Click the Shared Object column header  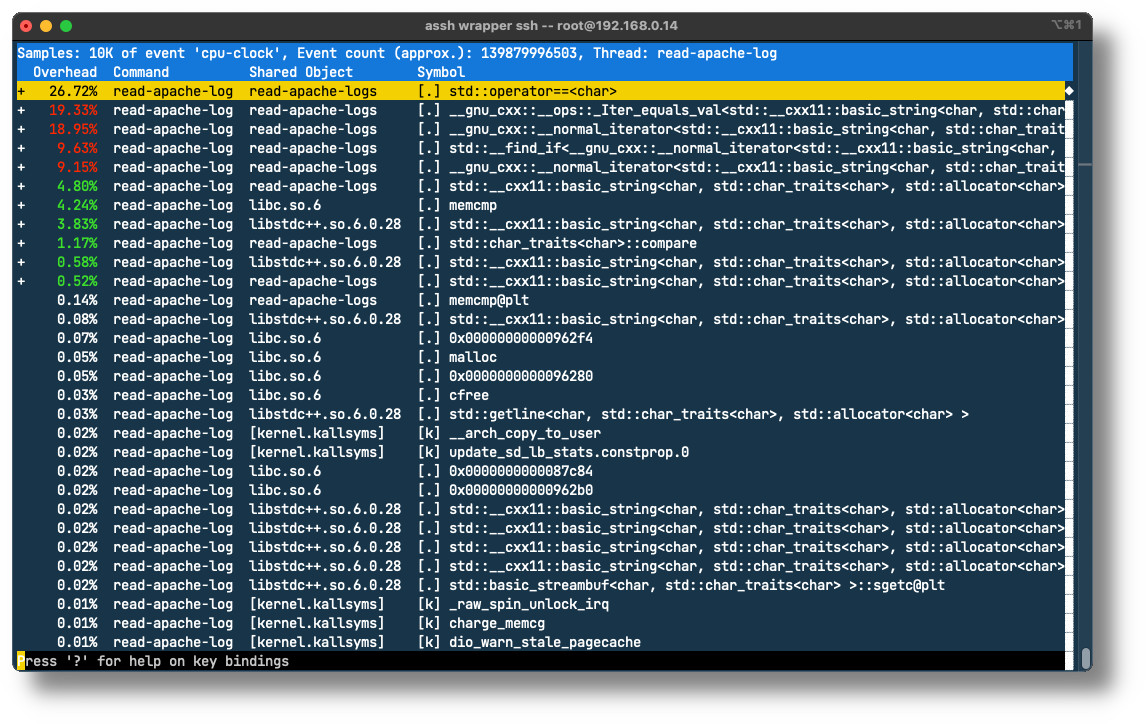(x=301, y=72)
